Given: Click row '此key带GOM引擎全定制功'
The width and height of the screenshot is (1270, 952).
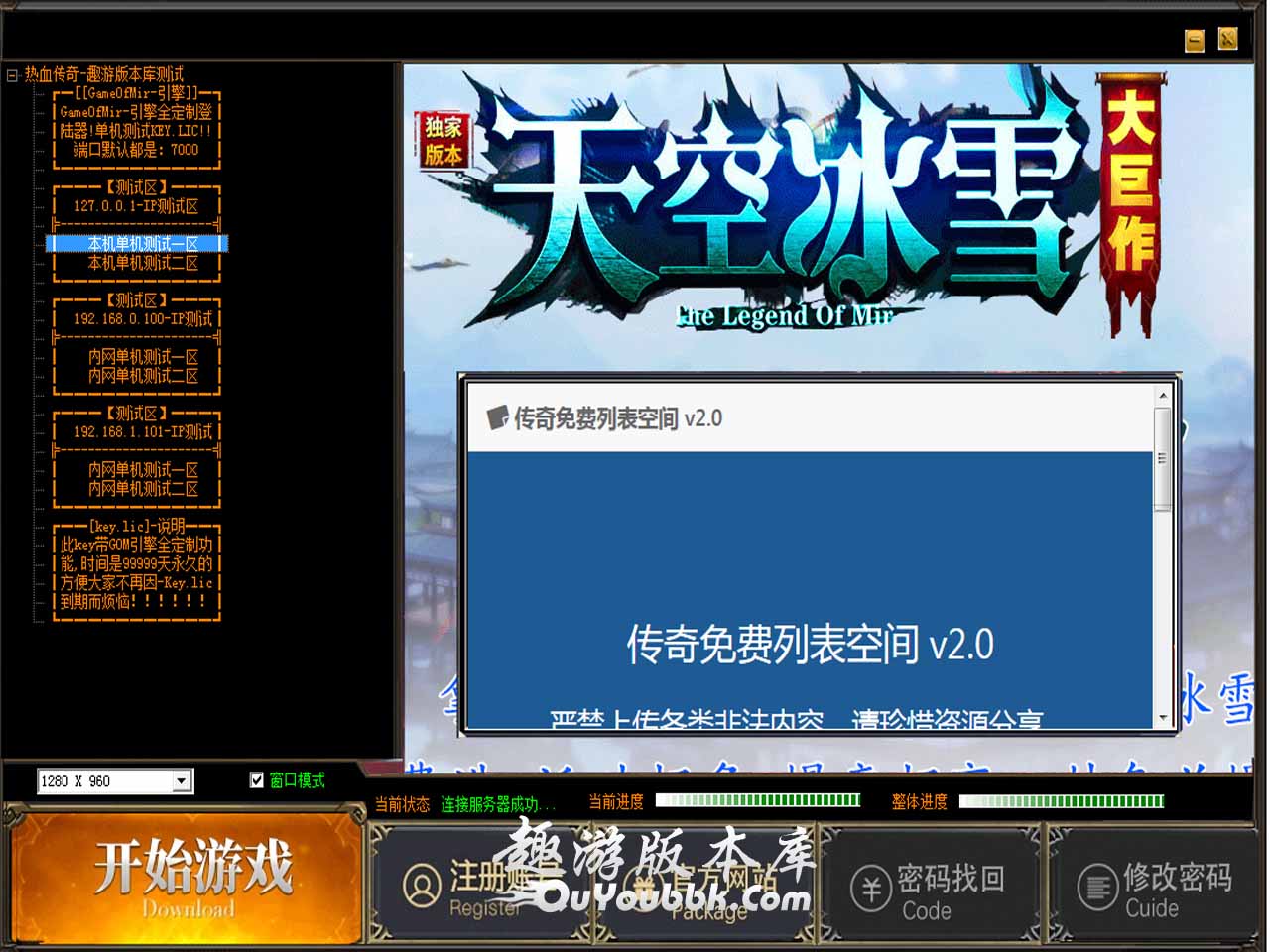Looking at the screenshot, I should (137, 545).
